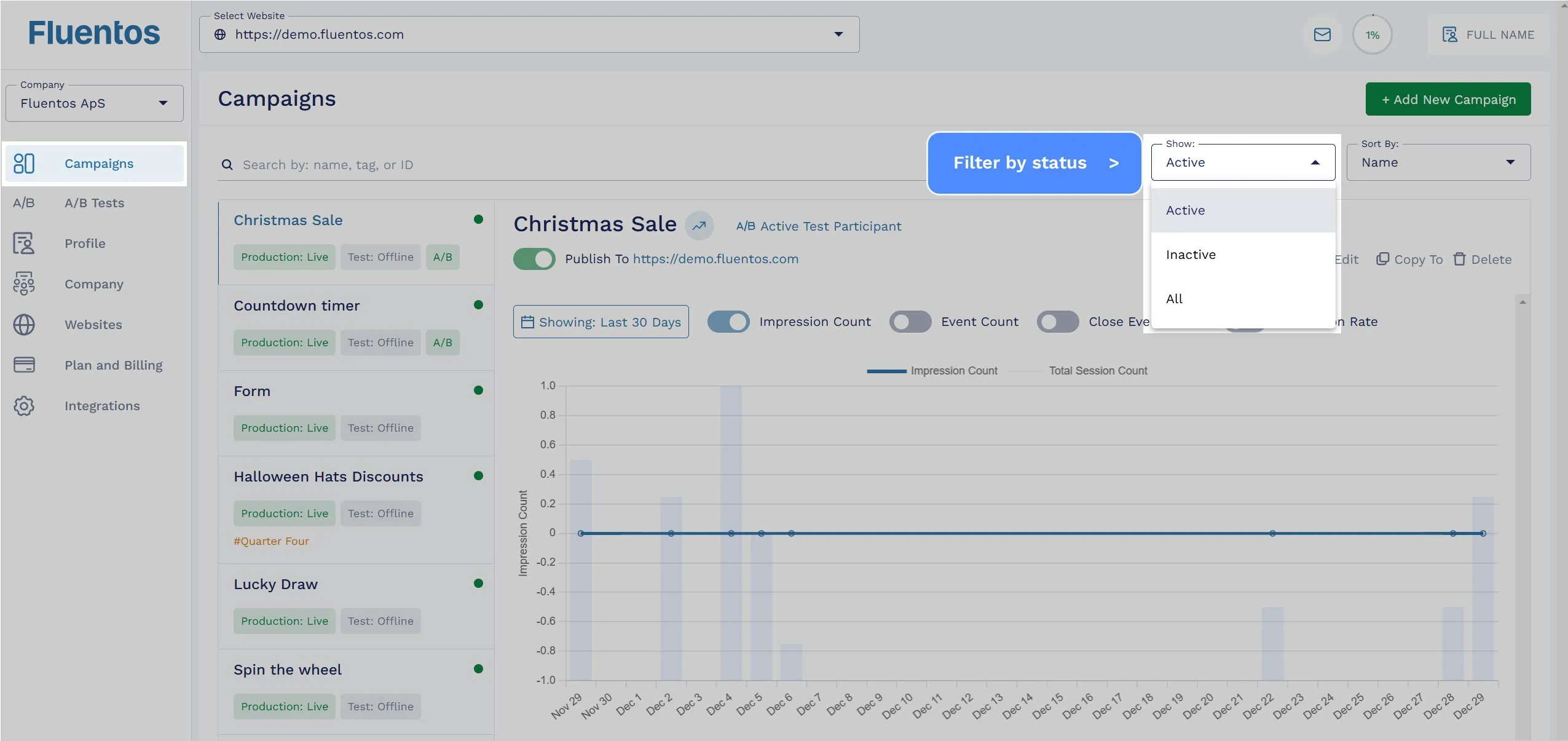Click the Company sidebar people icon
The height and width of the screenshot is (741, 1568).
[24, 284]
